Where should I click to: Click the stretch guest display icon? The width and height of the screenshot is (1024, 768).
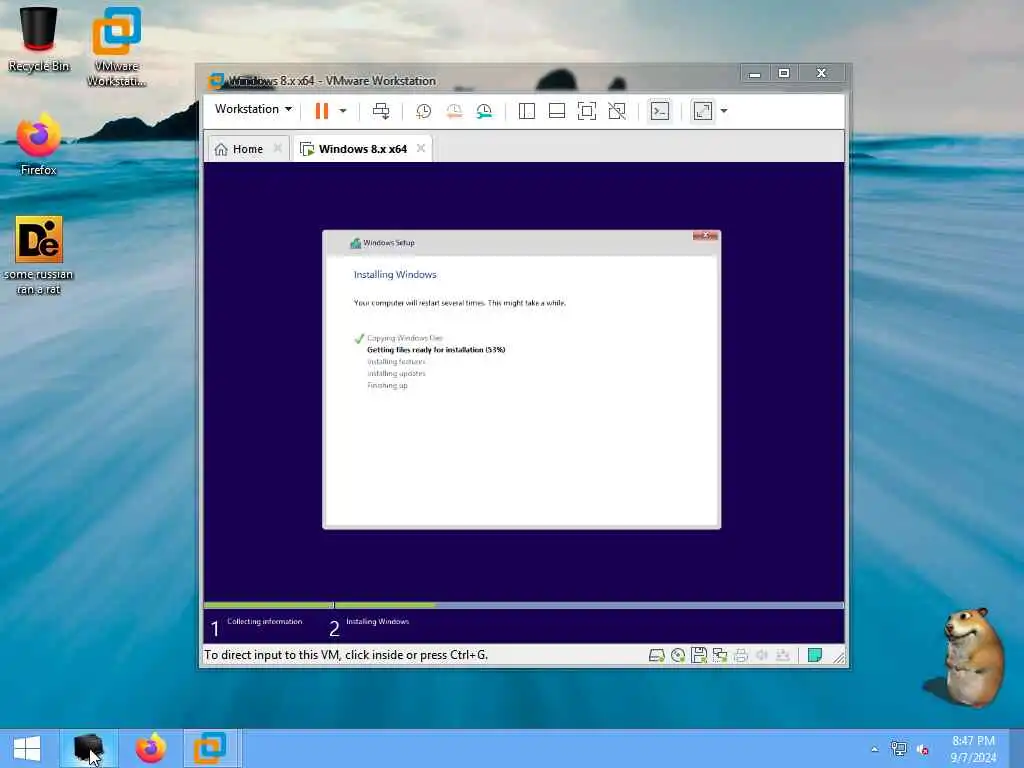click(x=703, y=111)
